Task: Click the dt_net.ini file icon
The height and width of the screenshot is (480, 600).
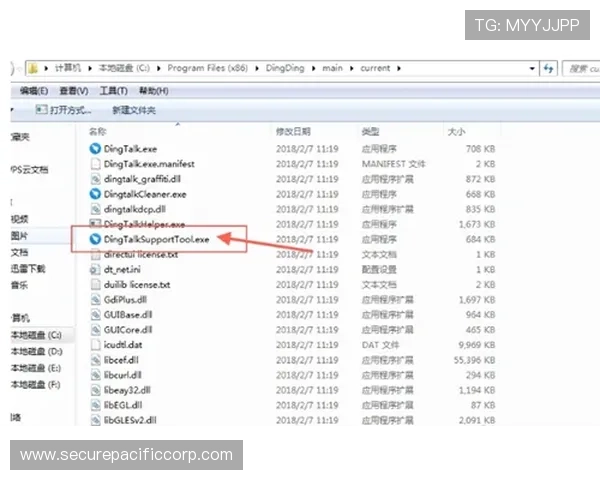Action: tap(95, 269)
